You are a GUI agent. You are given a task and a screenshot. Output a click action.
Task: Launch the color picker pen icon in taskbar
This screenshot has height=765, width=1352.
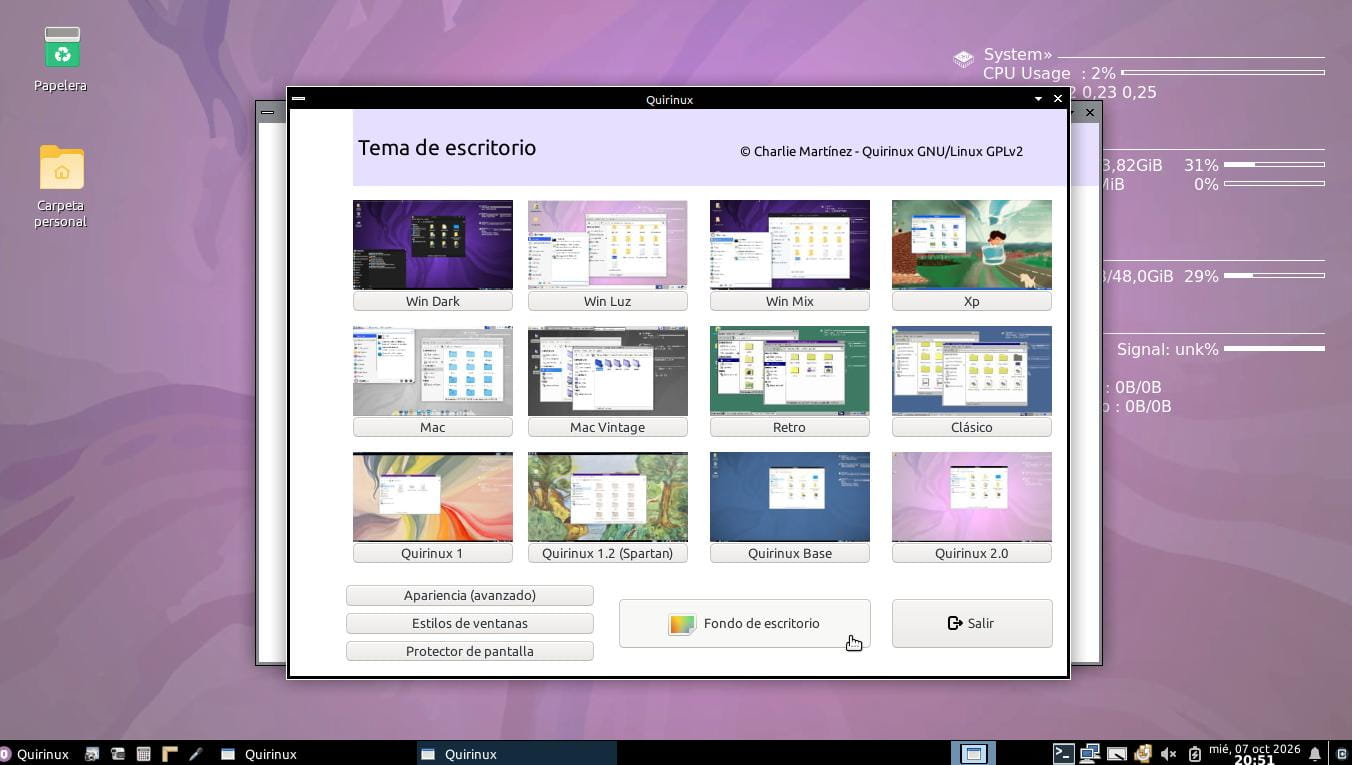pos(196,754)
